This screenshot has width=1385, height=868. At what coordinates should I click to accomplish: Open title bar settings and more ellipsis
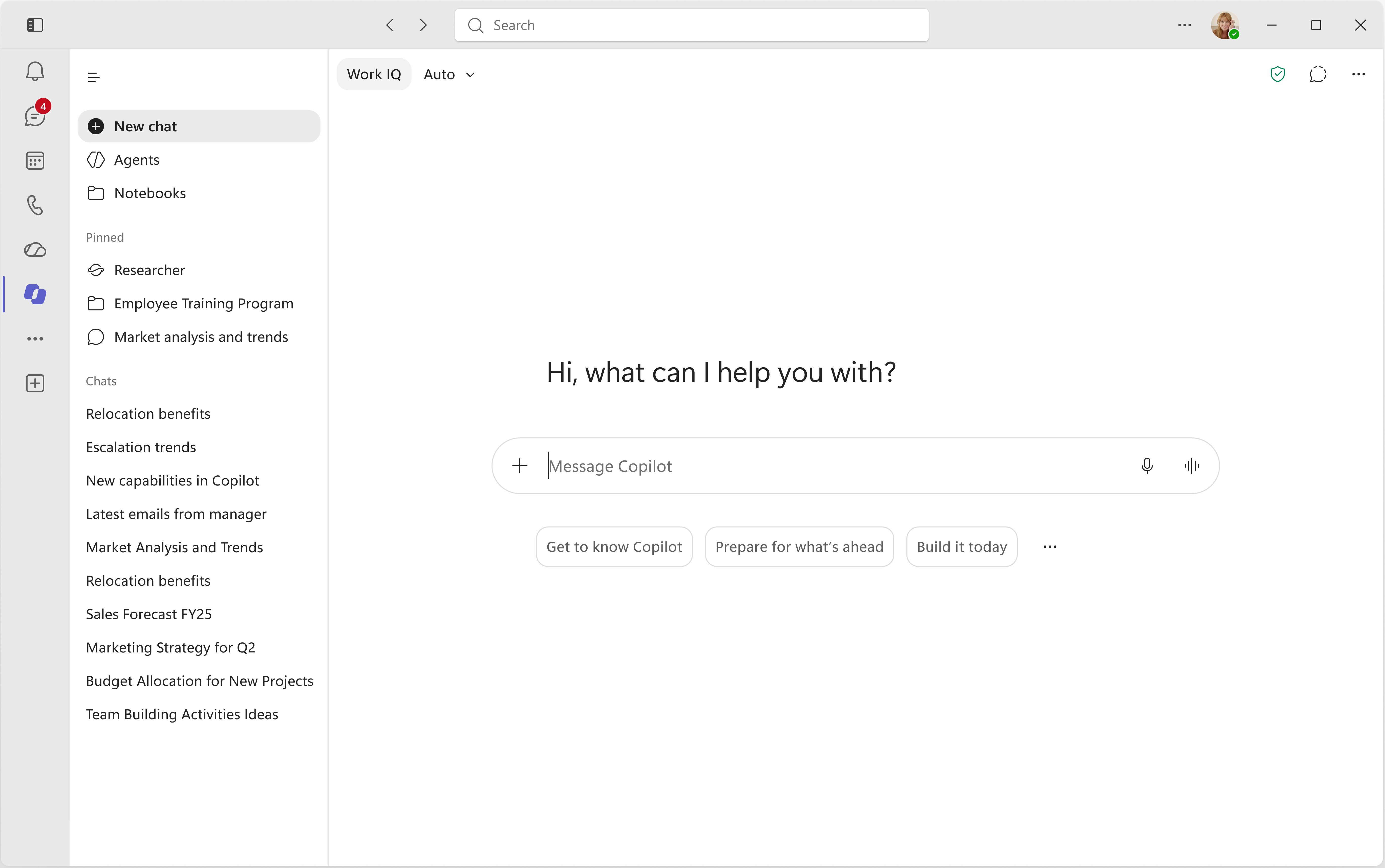[1185, 25]
